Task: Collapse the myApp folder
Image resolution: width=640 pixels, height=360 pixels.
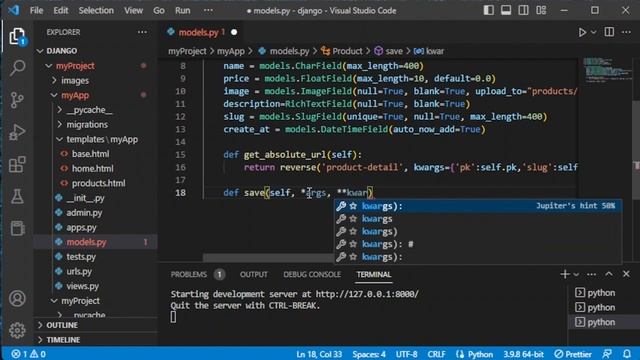Action: pyautogui.click(x=75, y=95)
